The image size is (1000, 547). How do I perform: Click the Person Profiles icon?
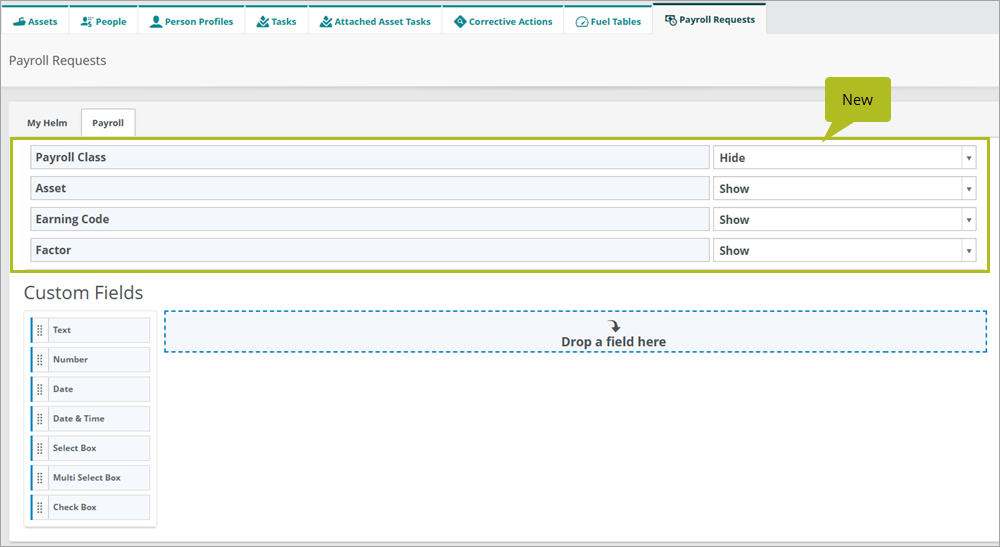tap(156, 22)
